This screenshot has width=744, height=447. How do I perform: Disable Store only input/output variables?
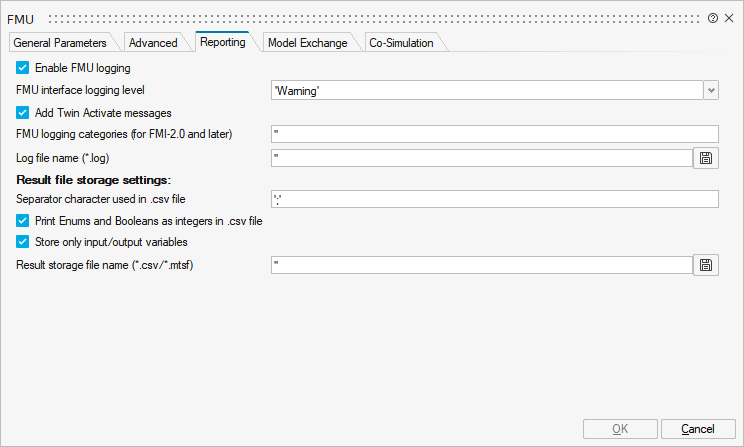tap(23, 241)
